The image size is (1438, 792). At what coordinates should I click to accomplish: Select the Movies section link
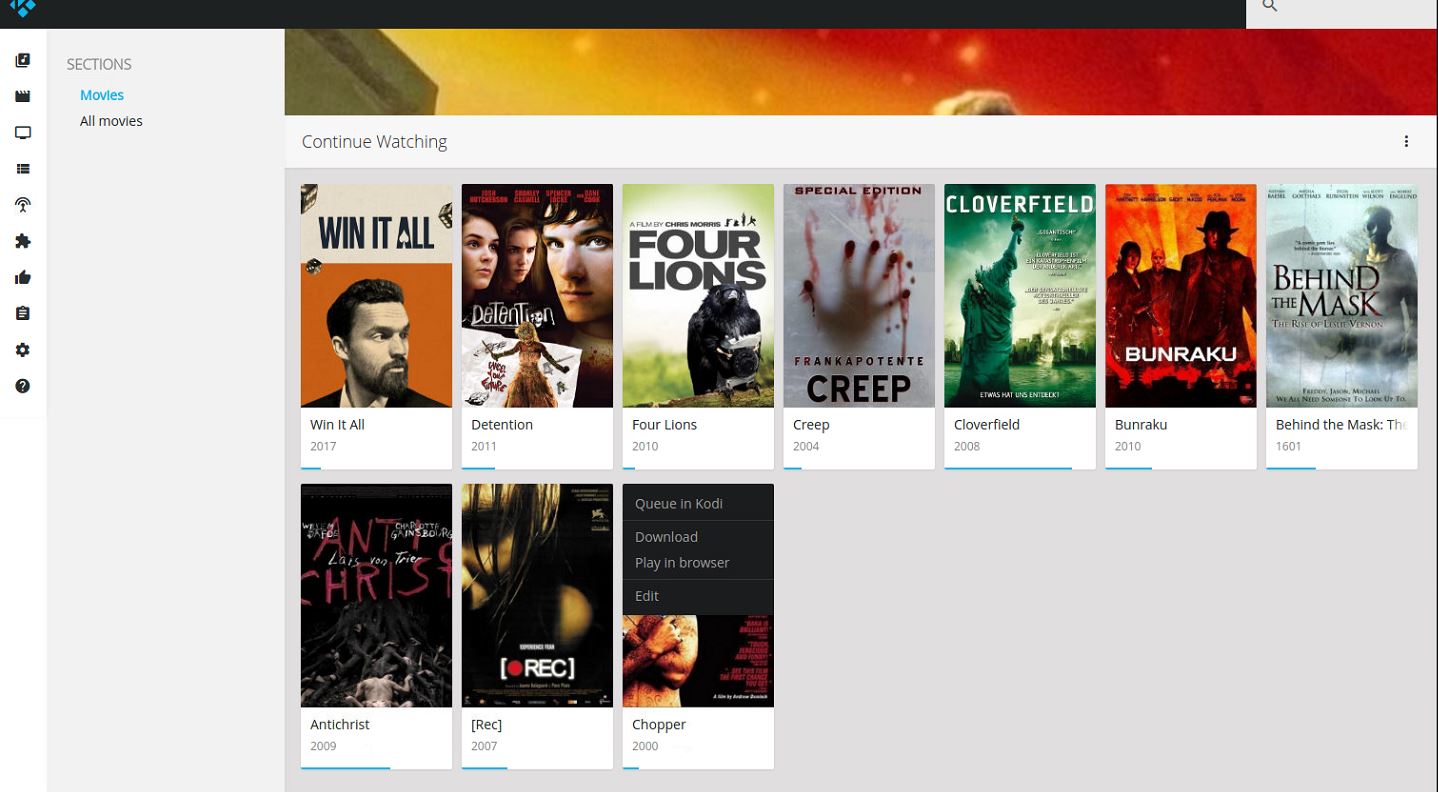pos(102,95)
